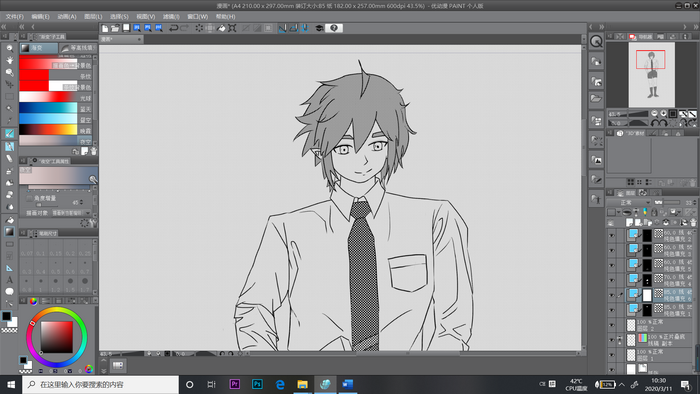Click the gradient preview bar in tool property
700x394 pixels.
[58, 175]
